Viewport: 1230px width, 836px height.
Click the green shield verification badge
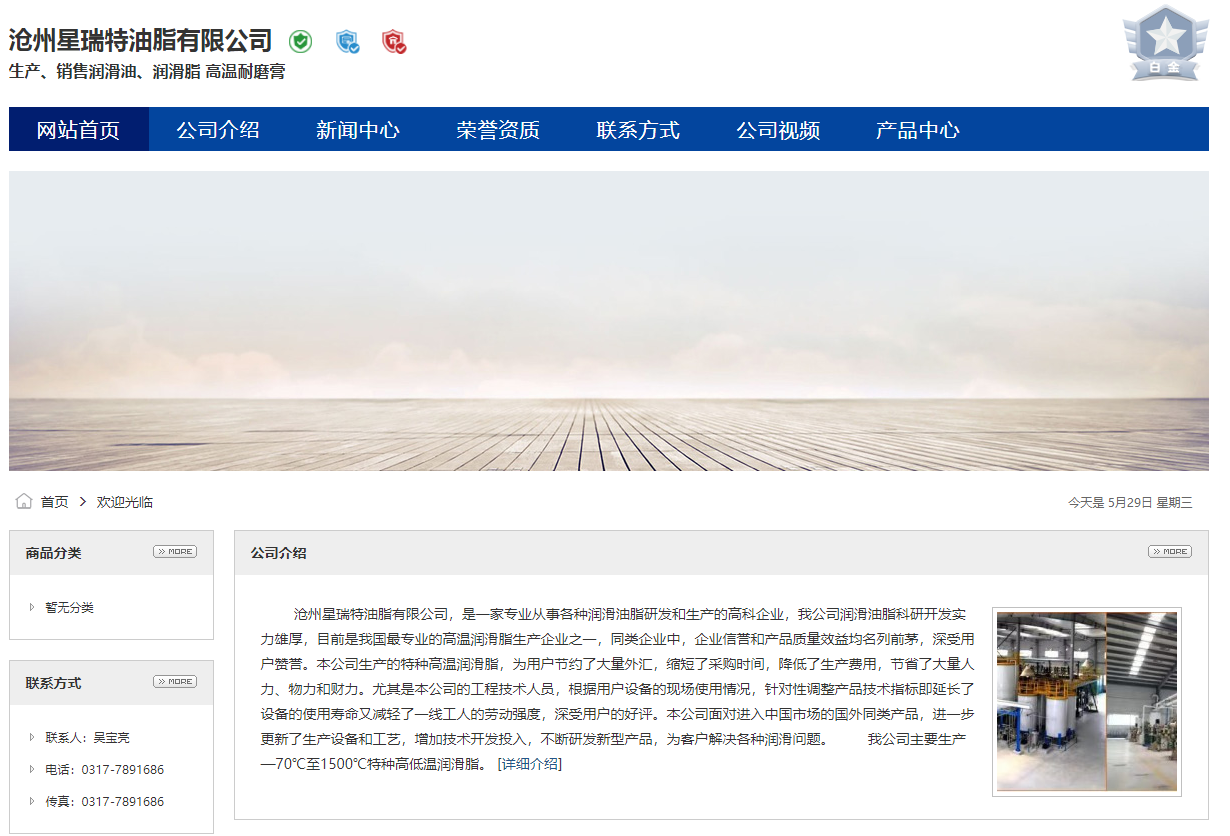click(300, 42)
